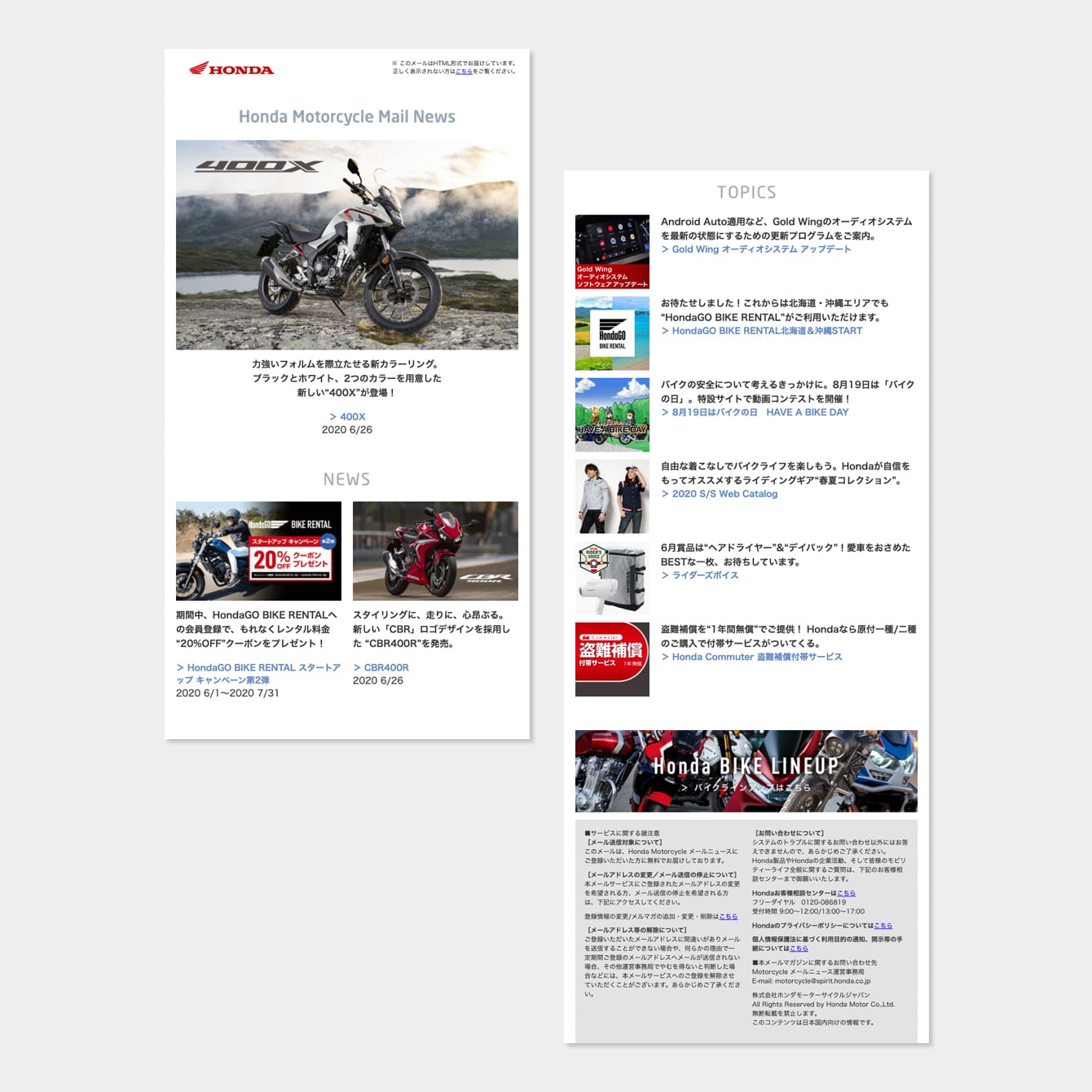
Task: Click hair dryer and daypack thumbnail
Action: click(612, 578)
